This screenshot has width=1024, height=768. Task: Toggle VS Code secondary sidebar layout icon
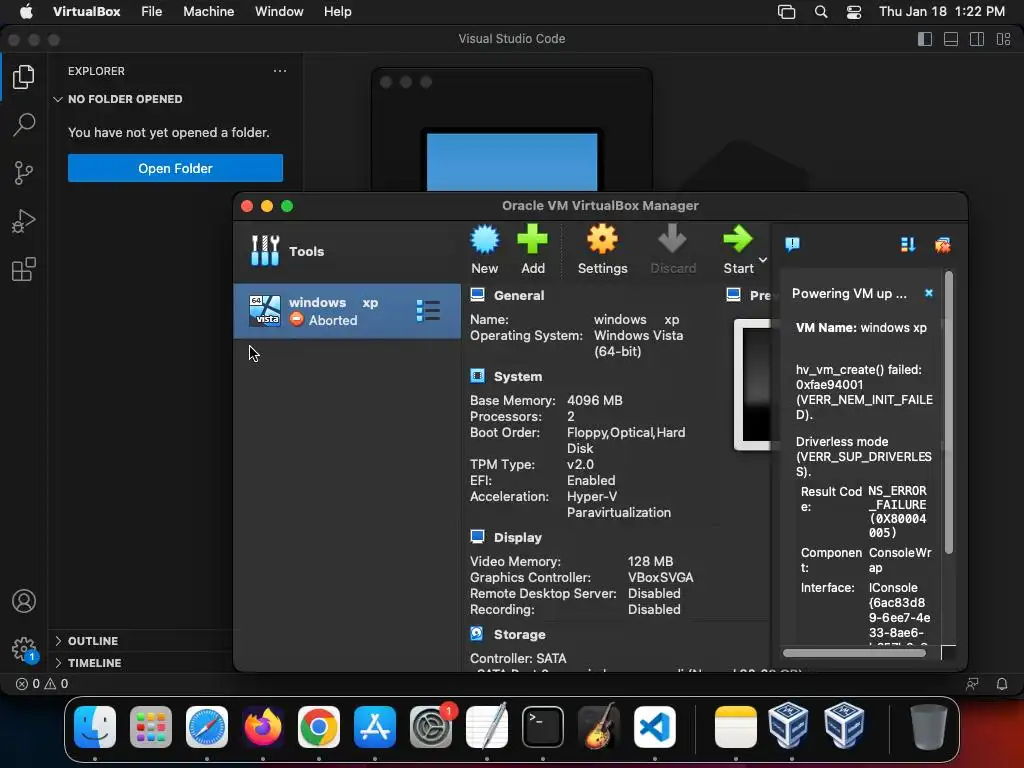pyautogui.click(x=977, y=39)
